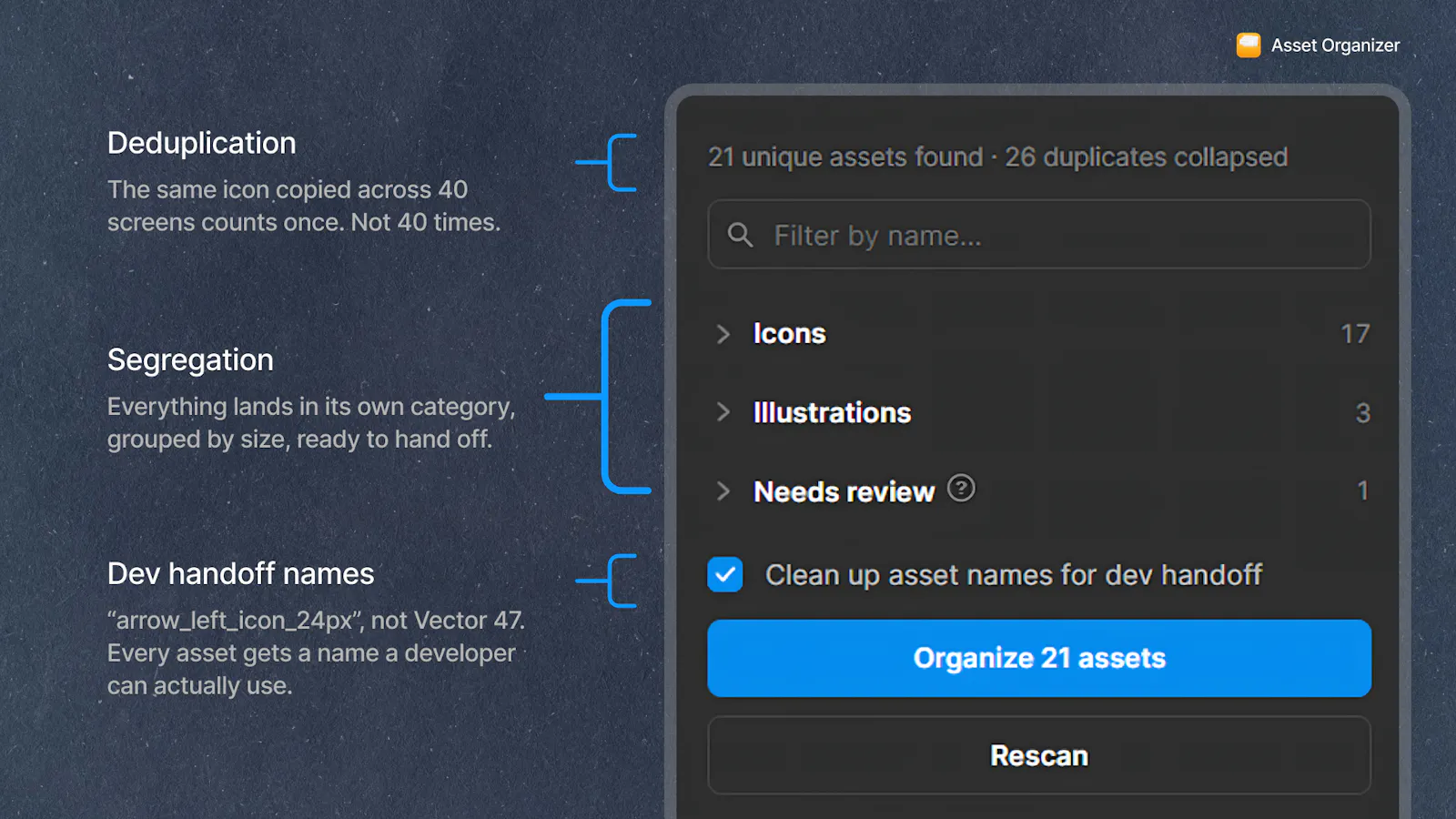The height and width of the screenshot is (819, 1456).
Task: Click the Deduplication heading
Action: (202, 143)
